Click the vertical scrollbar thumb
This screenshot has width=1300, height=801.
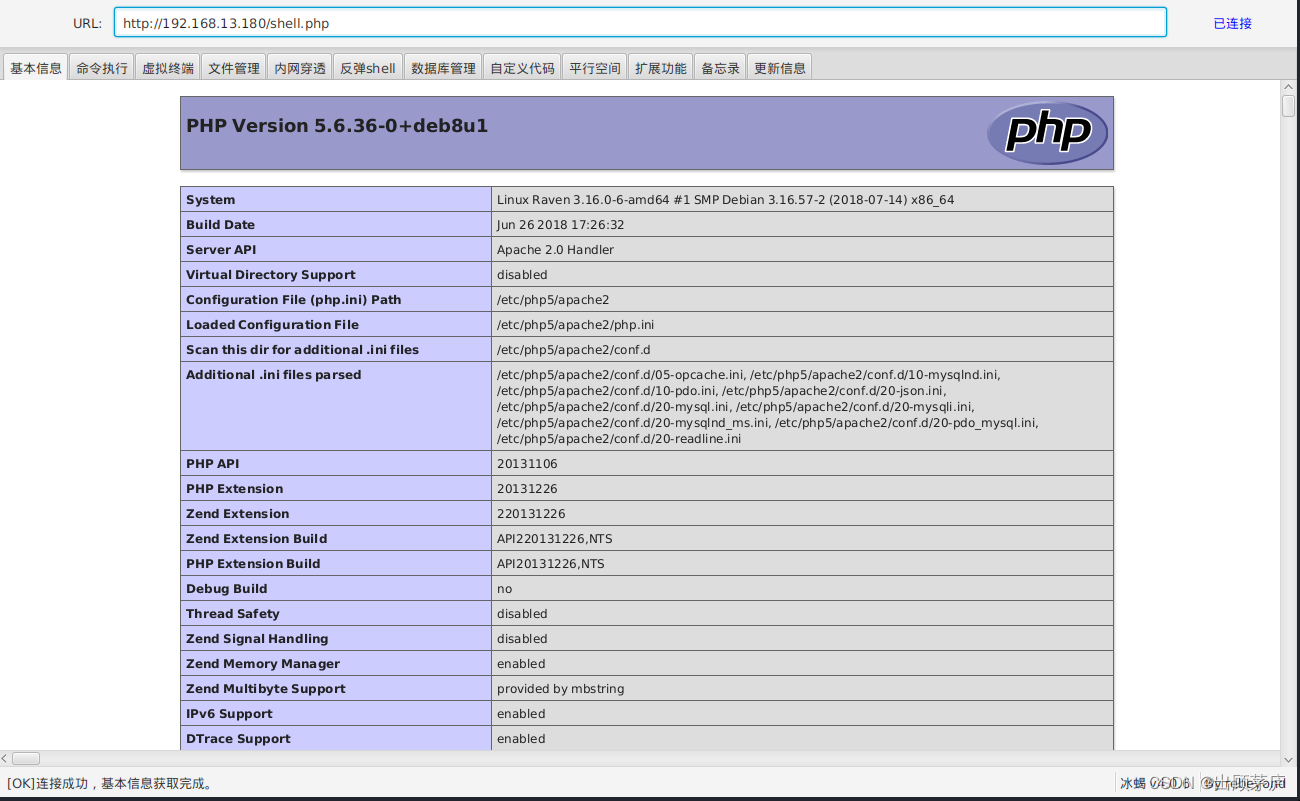[1289, 106]
